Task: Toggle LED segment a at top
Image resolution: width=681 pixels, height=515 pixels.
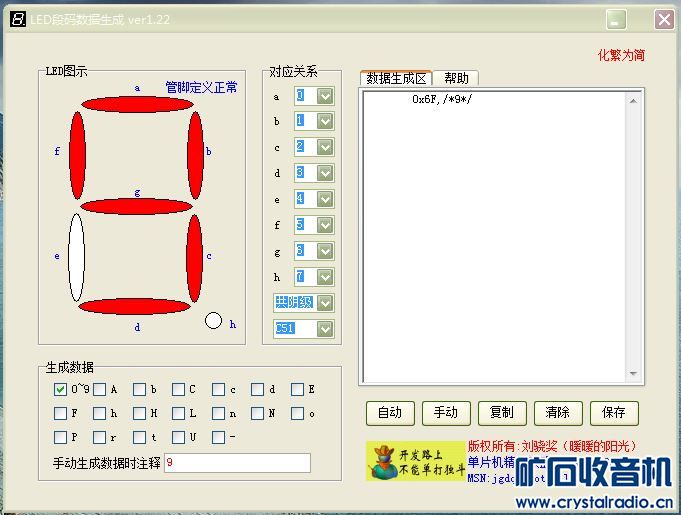Action: pos(137,104)
